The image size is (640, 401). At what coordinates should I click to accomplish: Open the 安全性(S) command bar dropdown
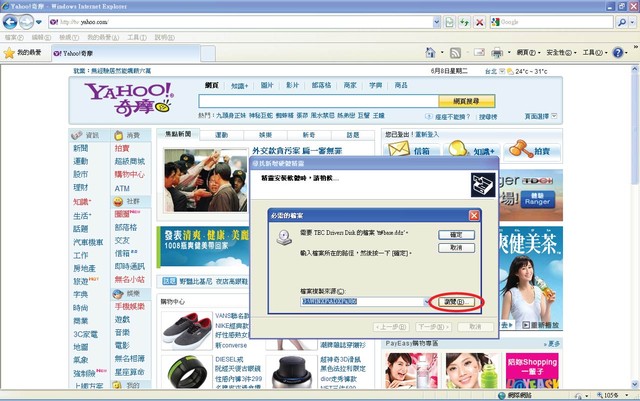click(561, 53)
